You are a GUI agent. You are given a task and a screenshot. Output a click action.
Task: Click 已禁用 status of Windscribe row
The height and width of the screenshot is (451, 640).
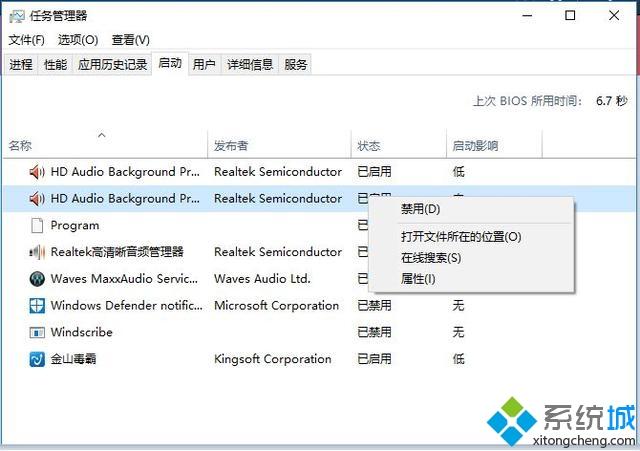click(x=374, y=332)
